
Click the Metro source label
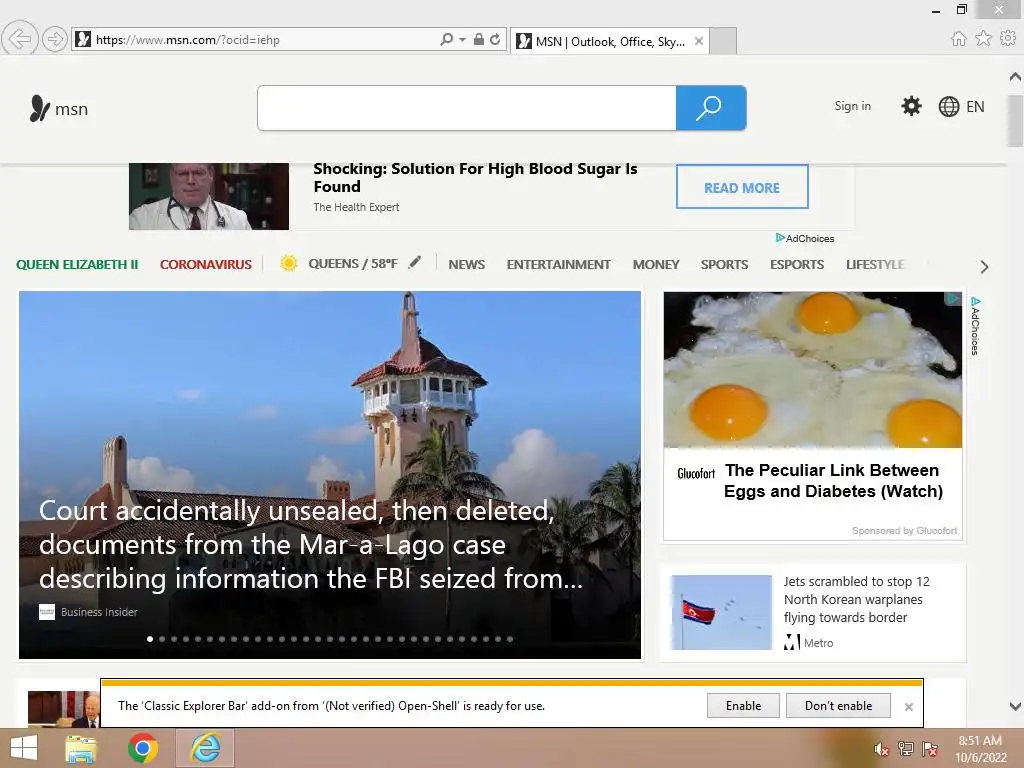tap(818, 643)
